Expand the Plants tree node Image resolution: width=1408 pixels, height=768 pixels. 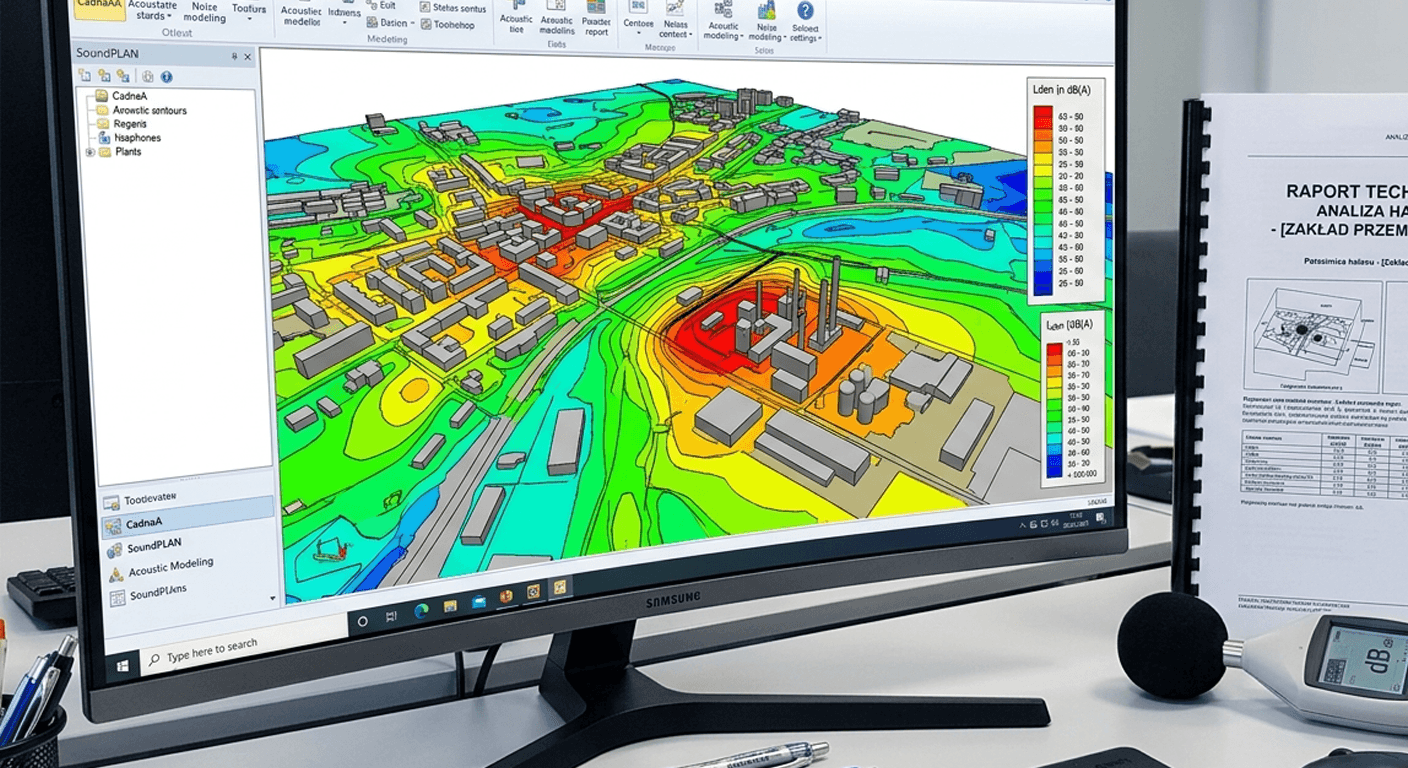coord(90,152)
